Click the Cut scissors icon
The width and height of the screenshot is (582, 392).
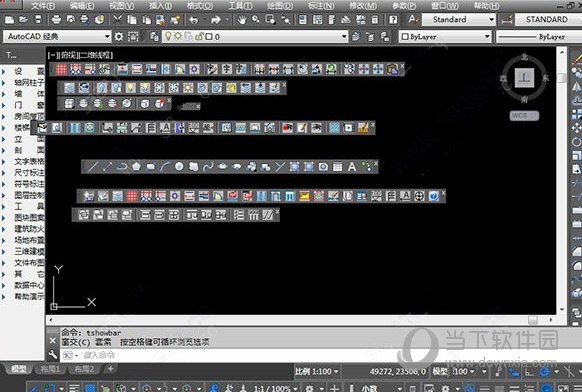tap(117, 19)
